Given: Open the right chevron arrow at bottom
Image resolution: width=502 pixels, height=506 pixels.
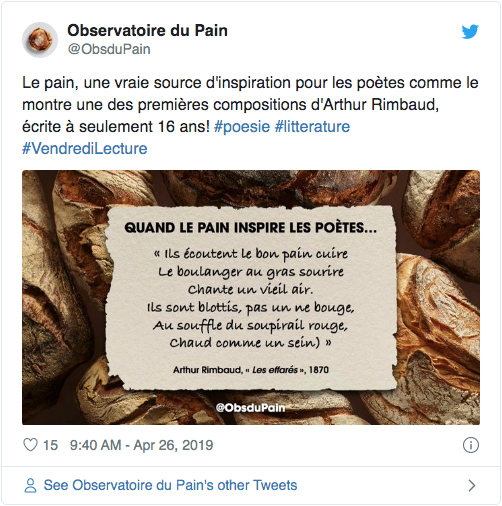Looking at the screenshot, I should (471, 485).
